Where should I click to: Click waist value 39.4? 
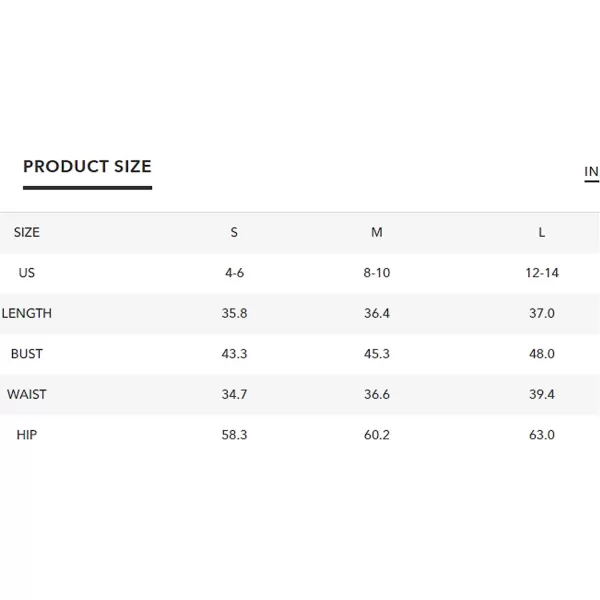[542, 395]
